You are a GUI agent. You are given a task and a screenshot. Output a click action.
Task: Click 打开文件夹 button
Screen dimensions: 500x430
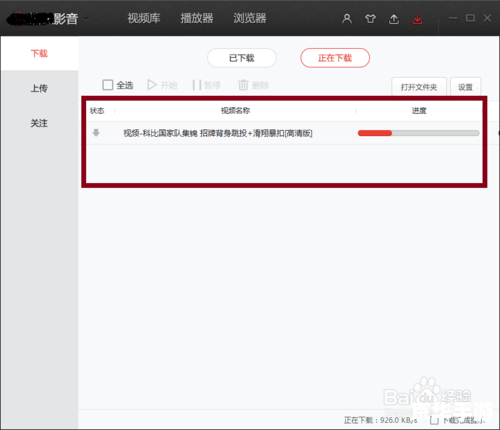(419, 87)
